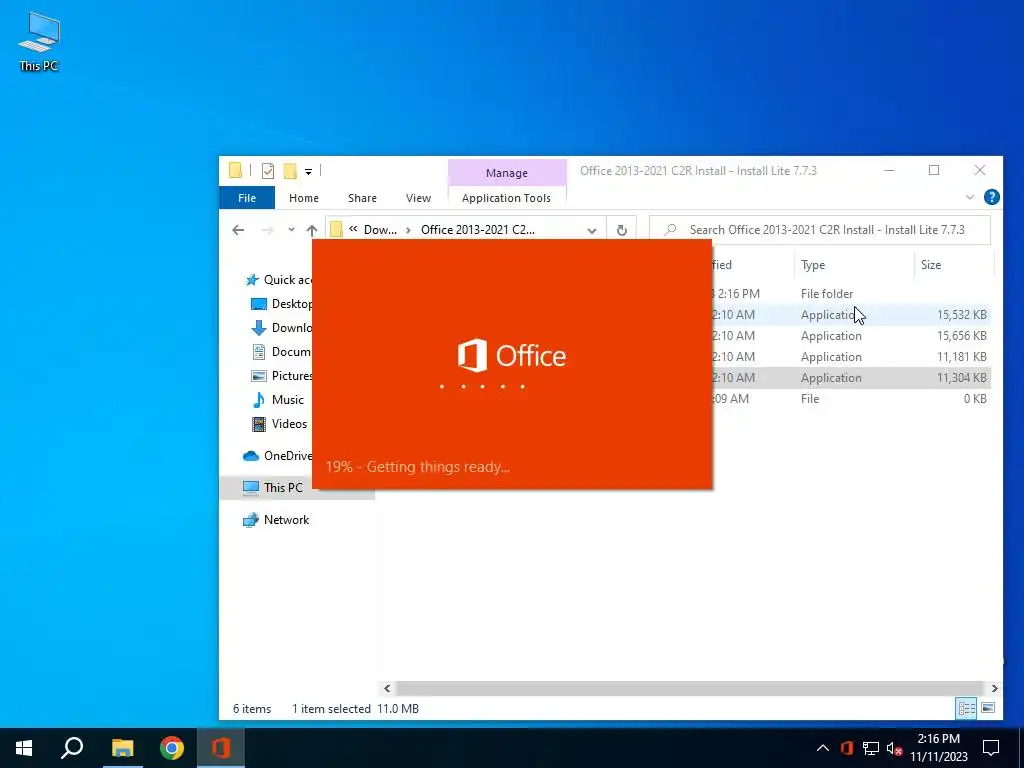Switch to Details view layout button
The width and height of the screenshot is (1024, 768).
(x=967, y=709)
